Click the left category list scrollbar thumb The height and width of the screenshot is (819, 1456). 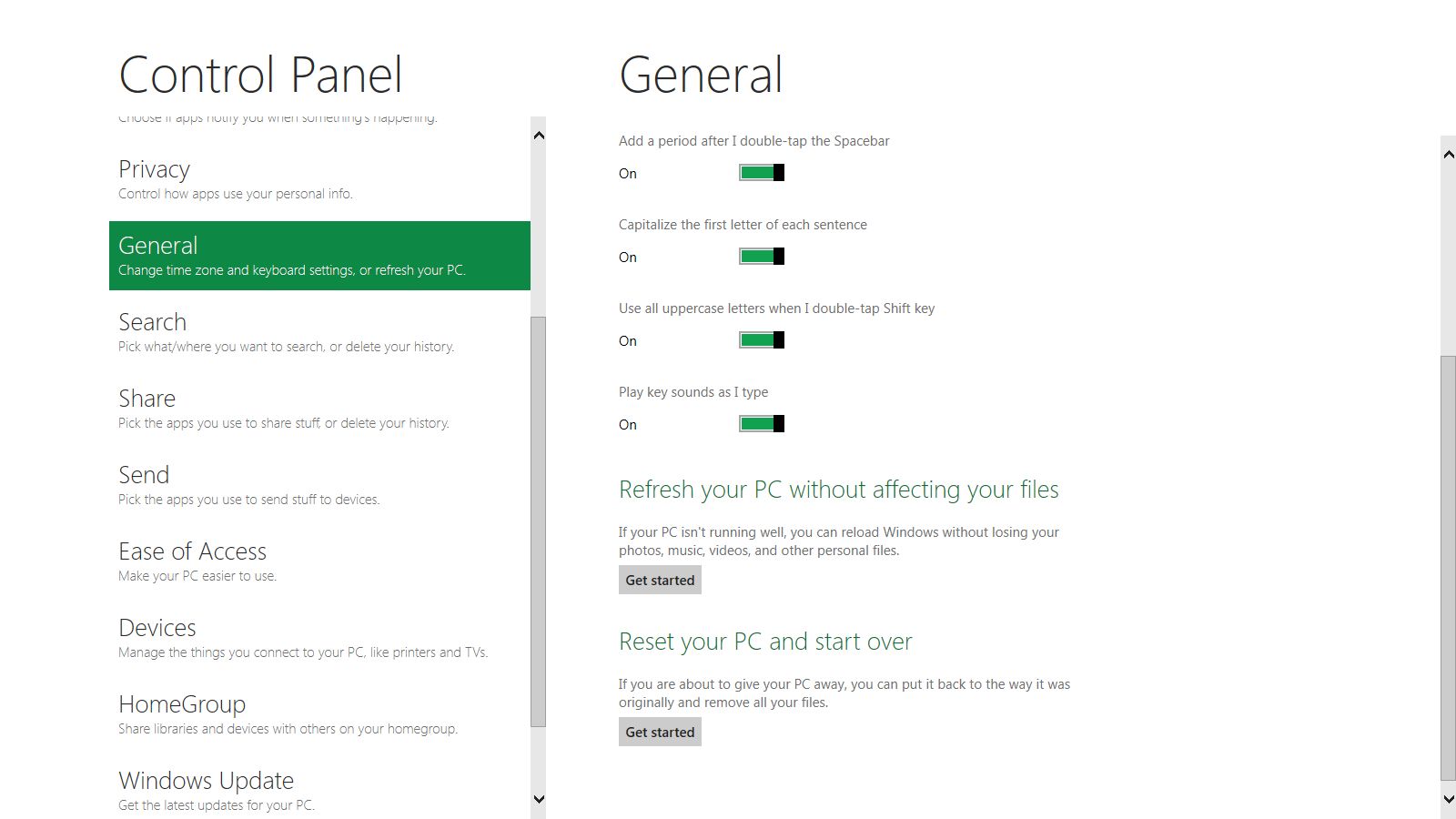pos(539,521)
